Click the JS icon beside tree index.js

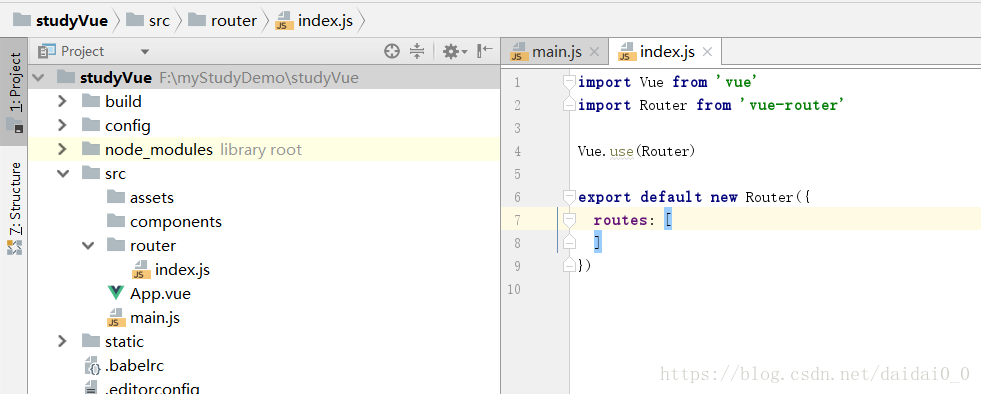(141, 270)
